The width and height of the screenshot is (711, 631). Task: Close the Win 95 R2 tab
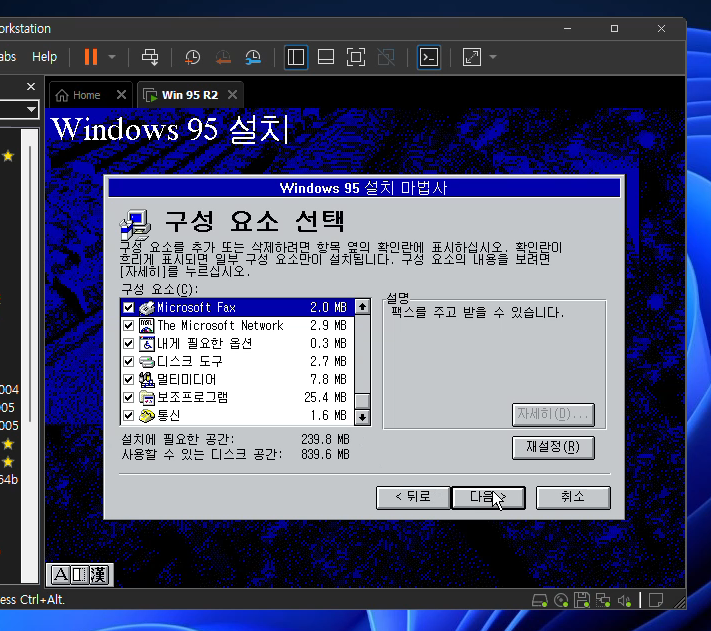(233, 95)
